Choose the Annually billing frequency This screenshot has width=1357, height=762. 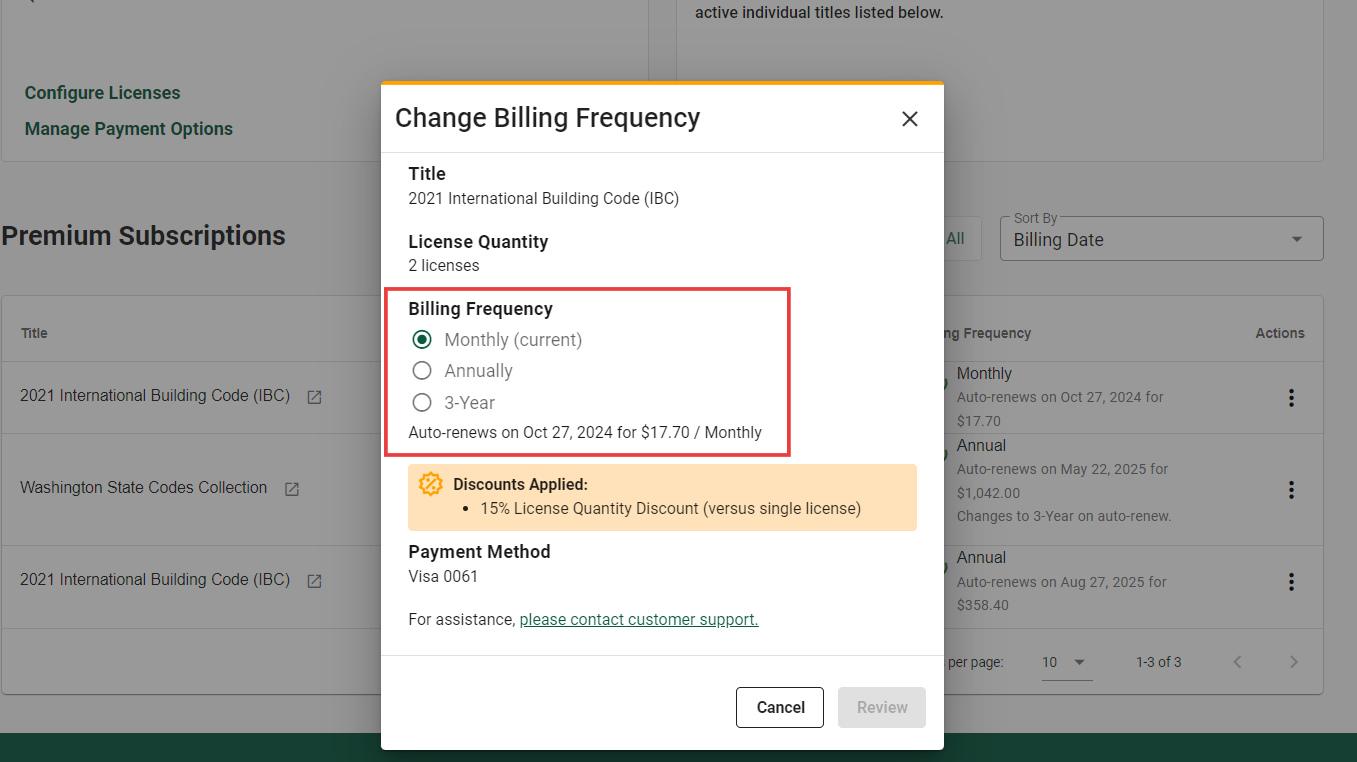coord(422,371)
